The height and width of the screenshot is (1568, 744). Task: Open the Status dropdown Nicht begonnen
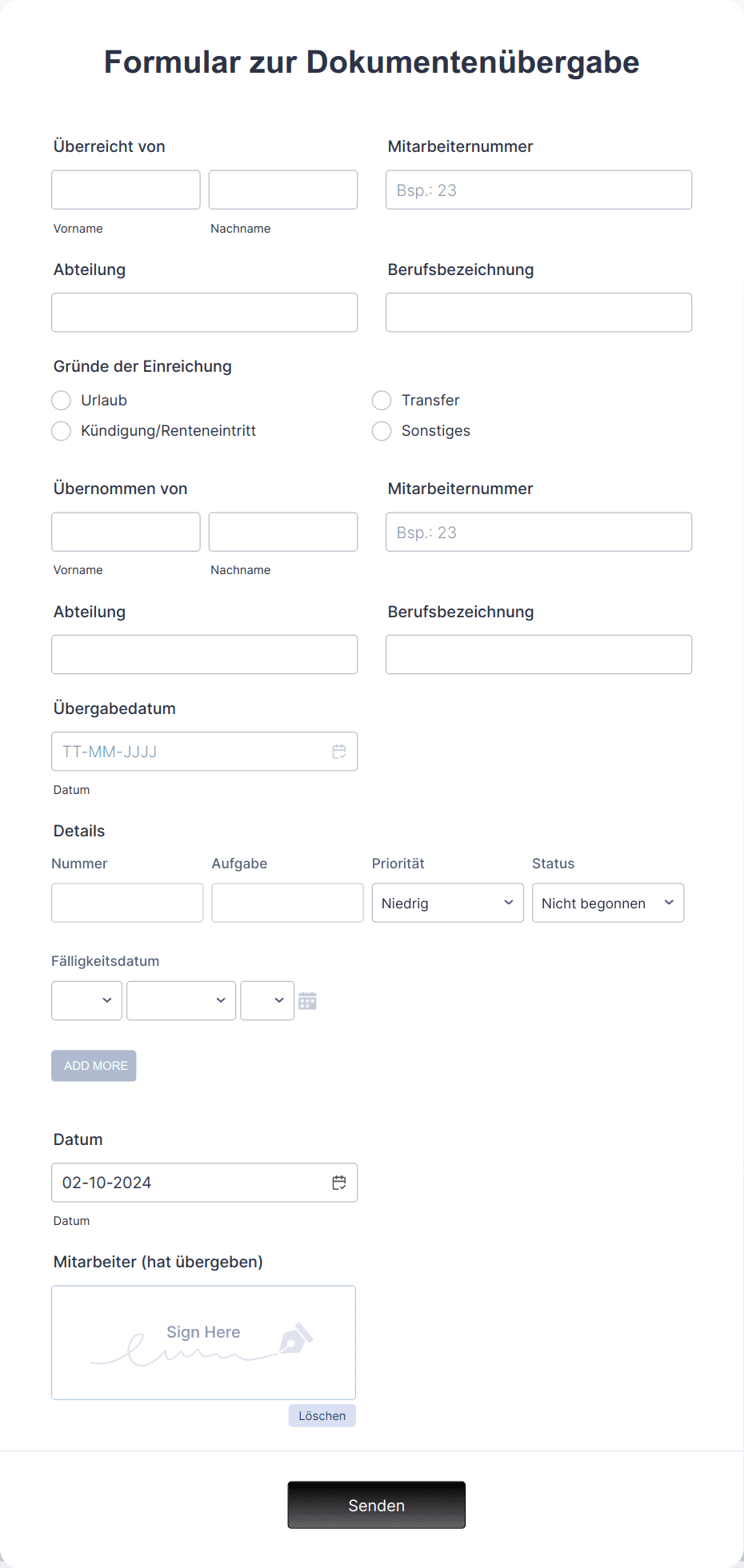tap(607, 903)
